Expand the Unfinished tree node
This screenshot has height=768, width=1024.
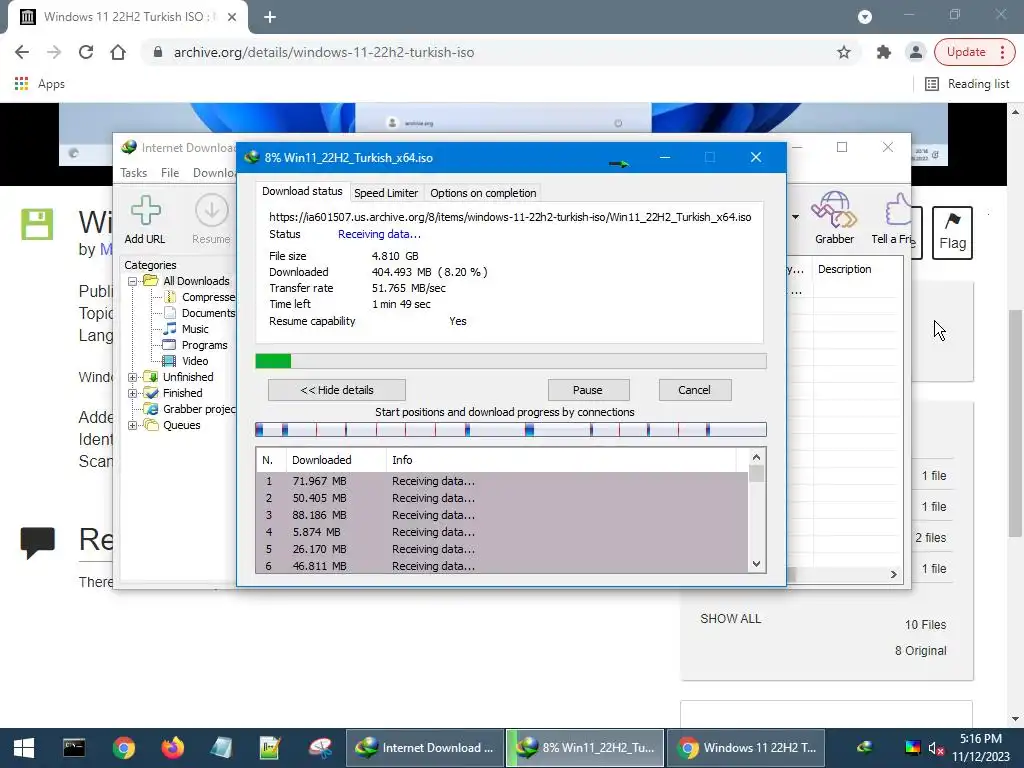click(x=133, y=377)
